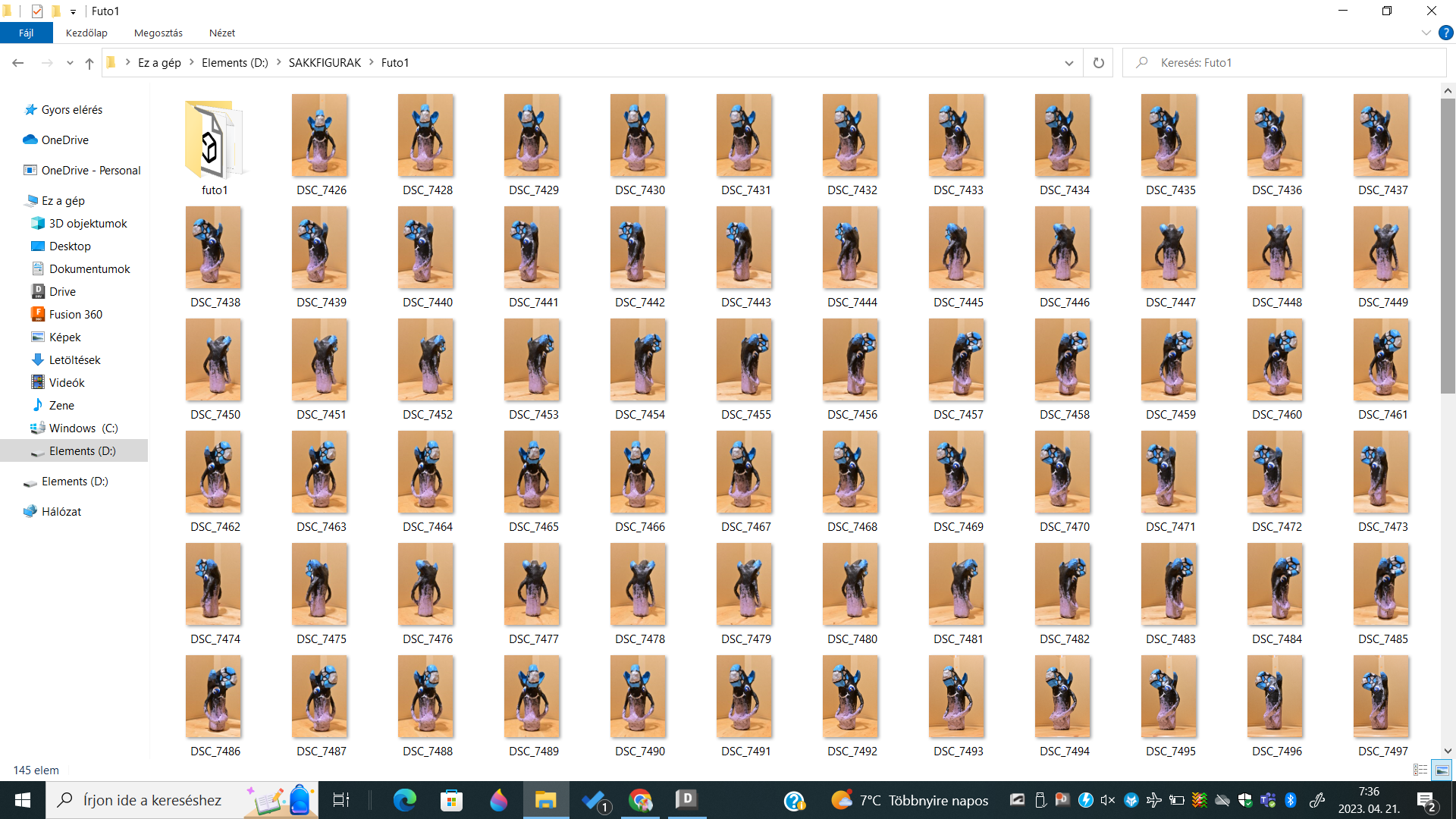Open Hálózat in navigation pane
1456x819 pixels.
(61, 512)
